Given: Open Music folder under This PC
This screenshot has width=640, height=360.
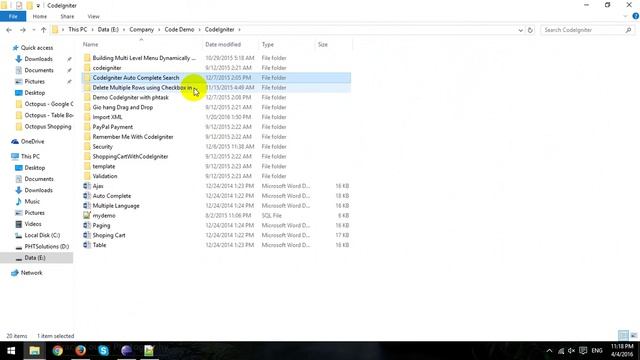Looking at the screenshot, I should (x=32, y=202).
